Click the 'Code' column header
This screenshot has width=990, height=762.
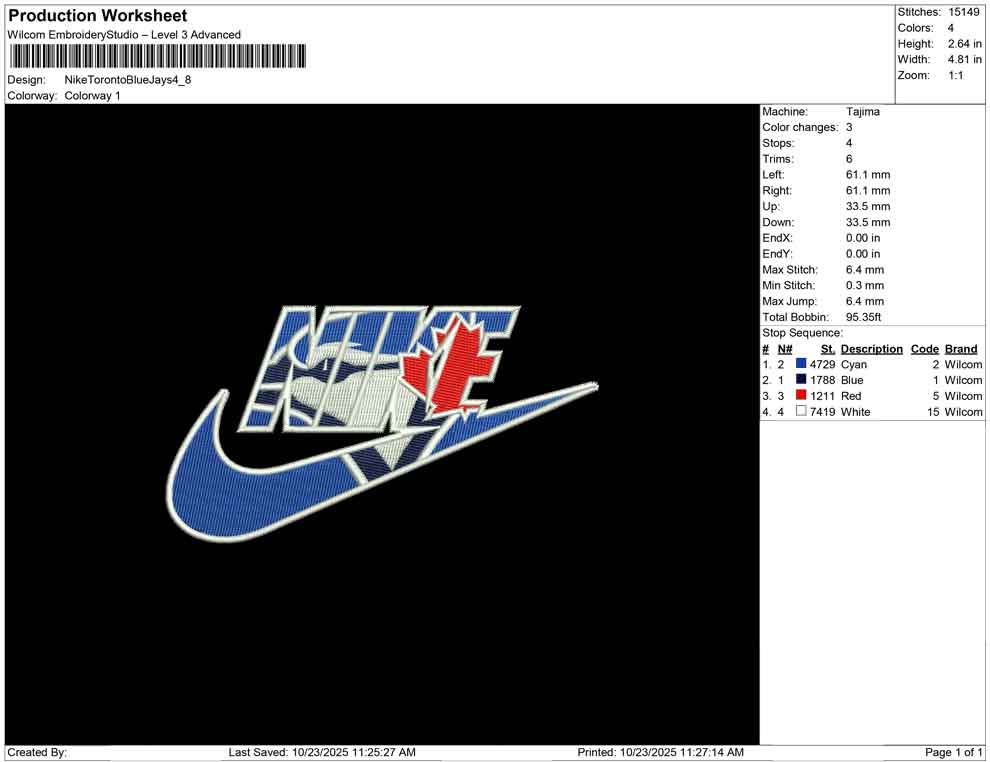click(x=924, y=349)
